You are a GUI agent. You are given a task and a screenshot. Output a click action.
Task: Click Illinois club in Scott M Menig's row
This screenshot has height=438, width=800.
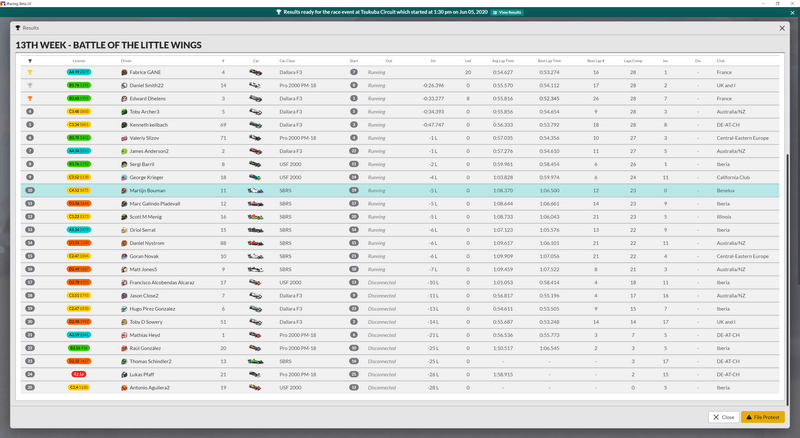pos(723,217)
